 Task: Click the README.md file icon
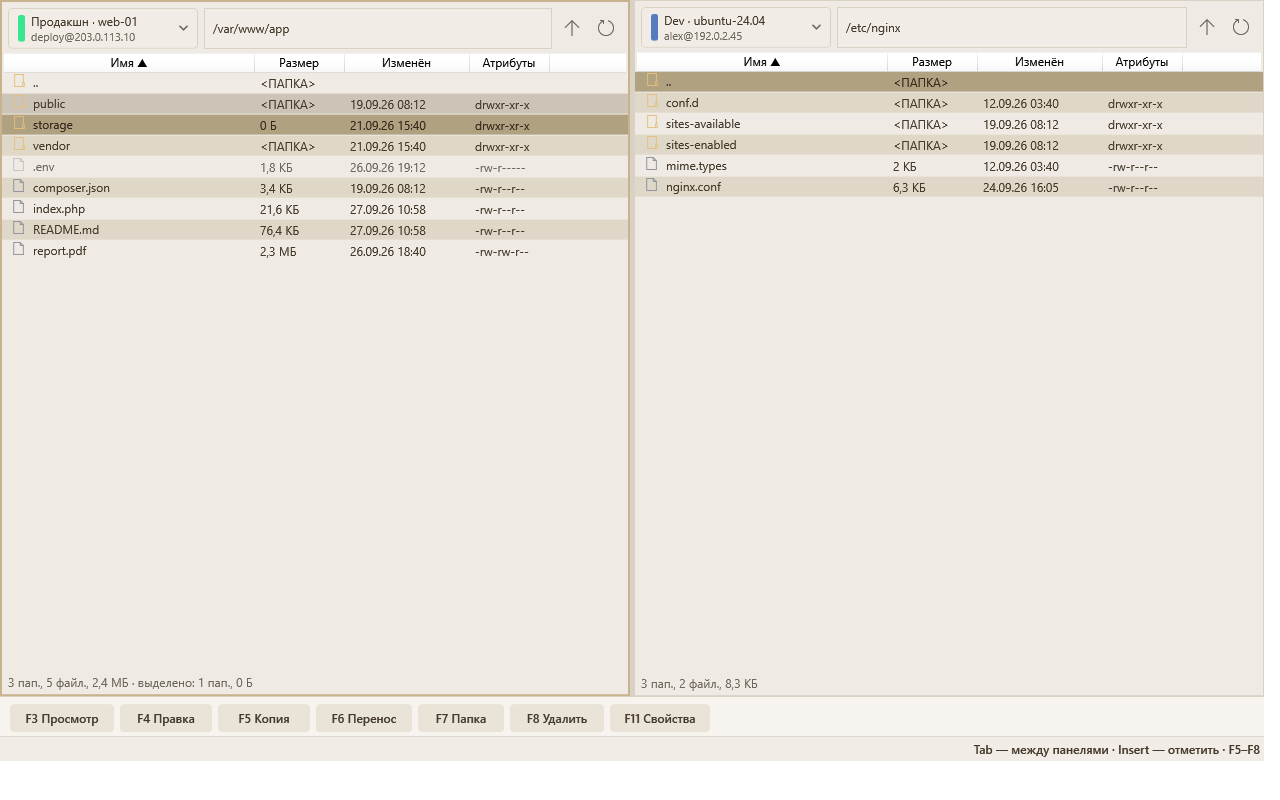19,229
